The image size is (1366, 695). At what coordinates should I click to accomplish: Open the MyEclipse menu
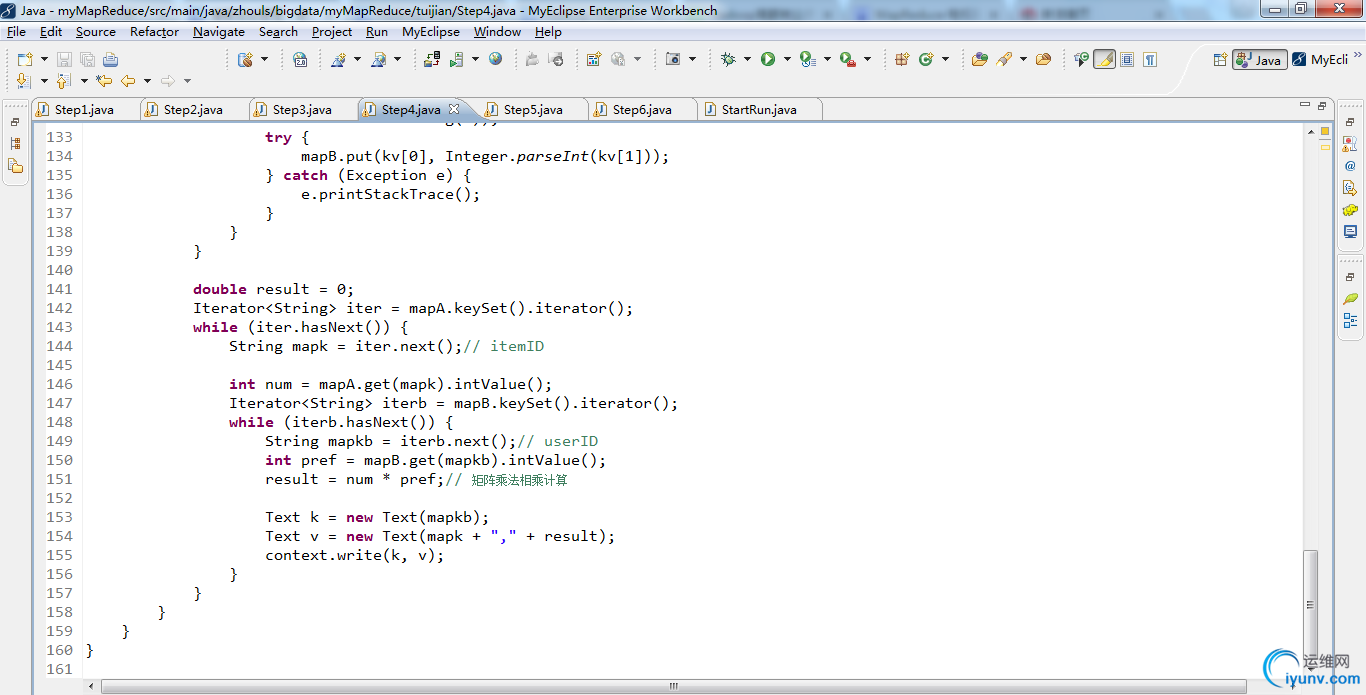point(431,31)
